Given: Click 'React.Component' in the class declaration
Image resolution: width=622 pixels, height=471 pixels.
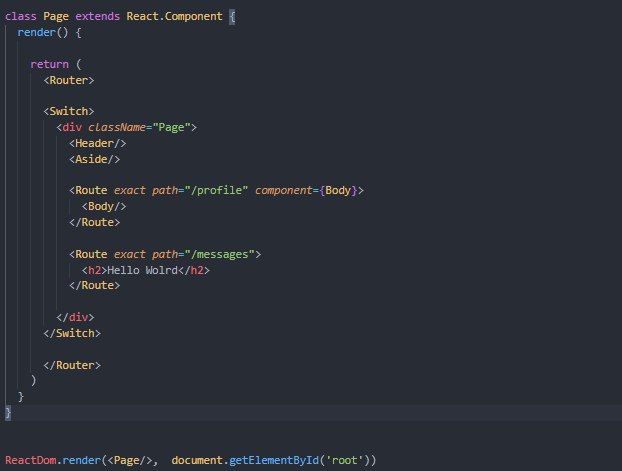Looking at the screenshot, I should tap(175, 16).
